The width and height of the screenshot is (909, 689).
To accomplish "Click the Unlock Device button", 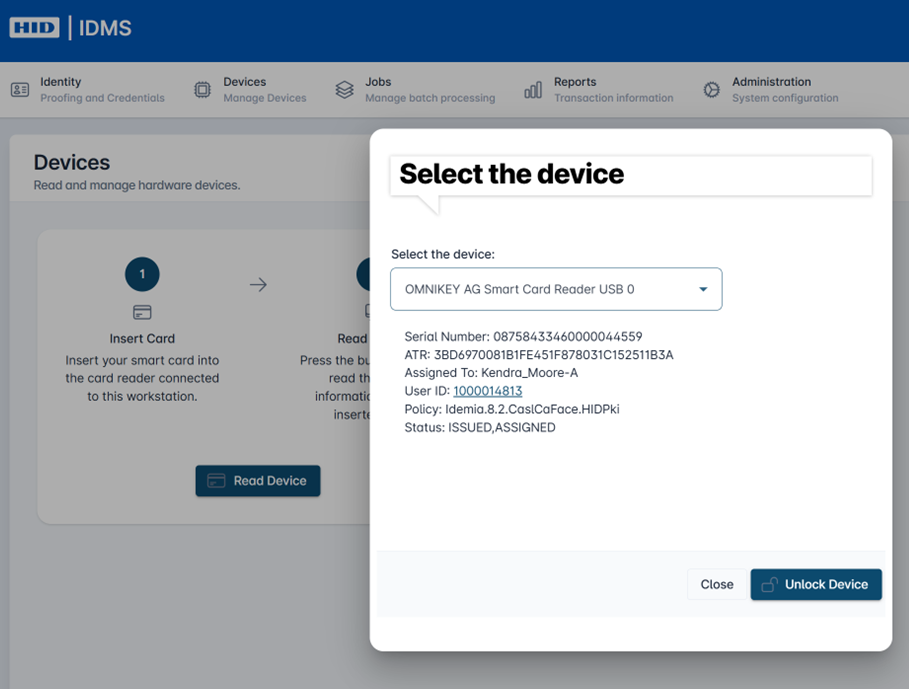I will click(816, 584).
